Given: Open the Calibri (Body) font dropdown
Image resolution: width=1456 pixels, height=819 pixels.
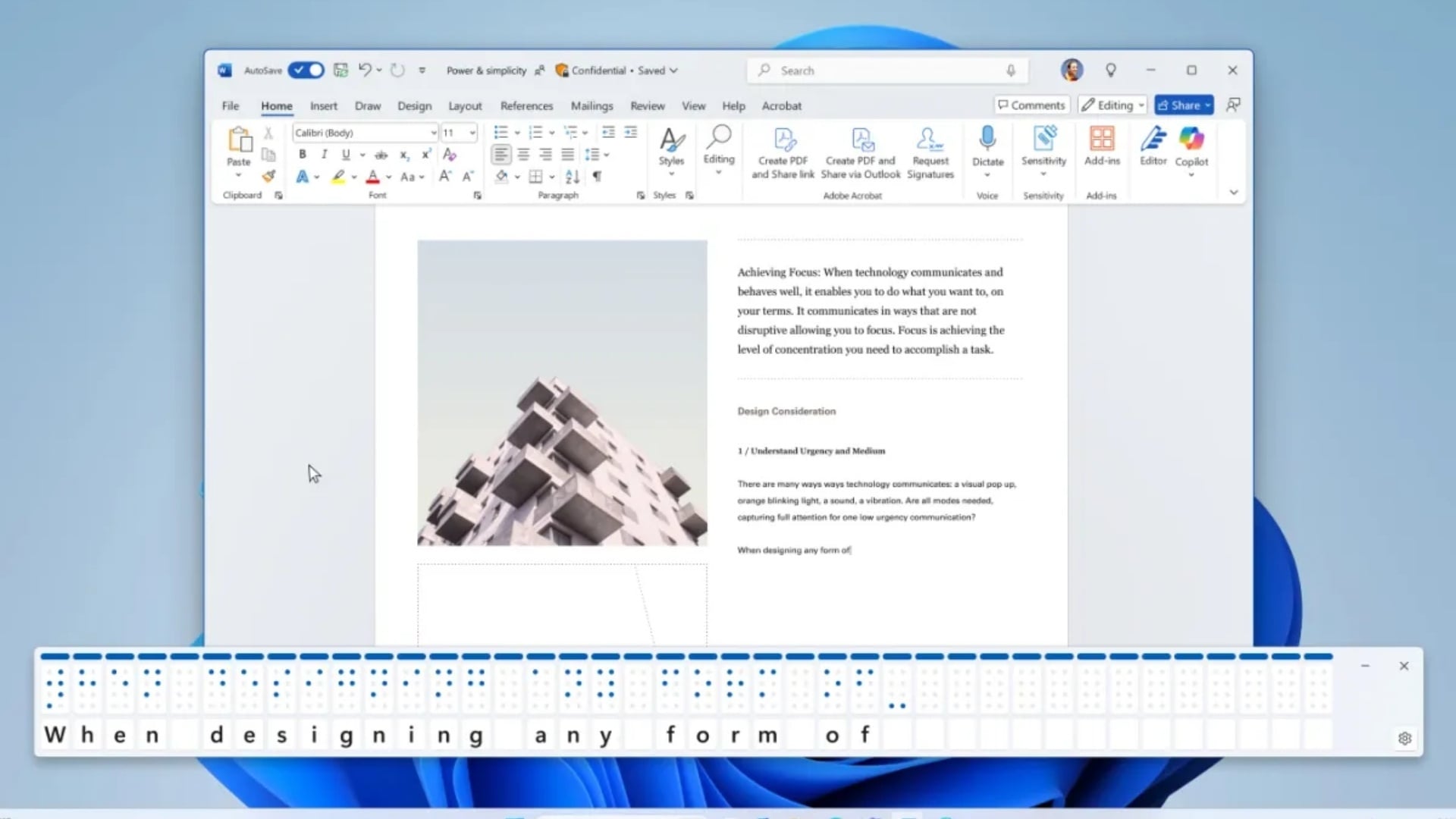Looking at the screenshot, I should (433, 133).
